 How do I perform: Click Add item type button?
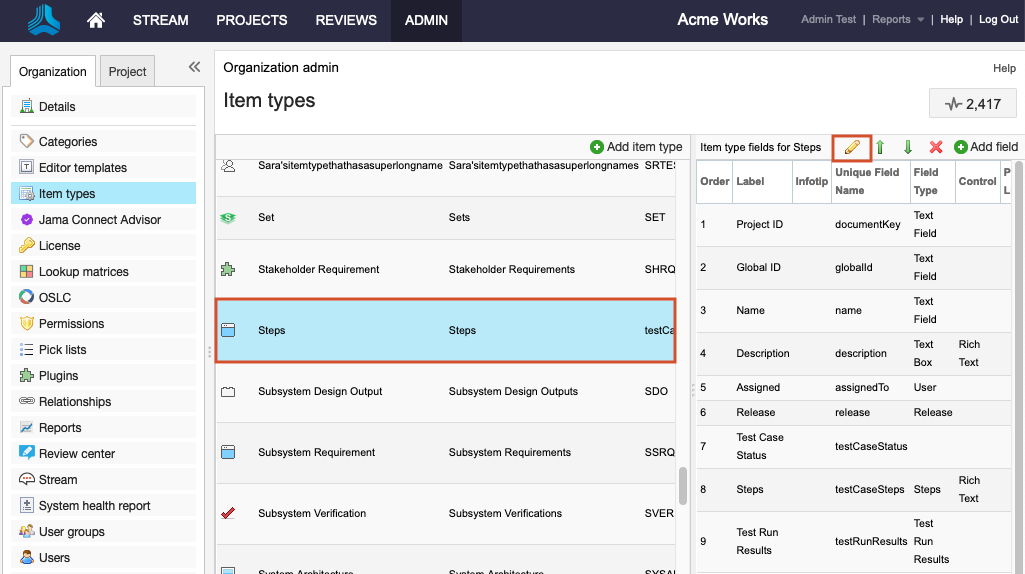[636, 147]
